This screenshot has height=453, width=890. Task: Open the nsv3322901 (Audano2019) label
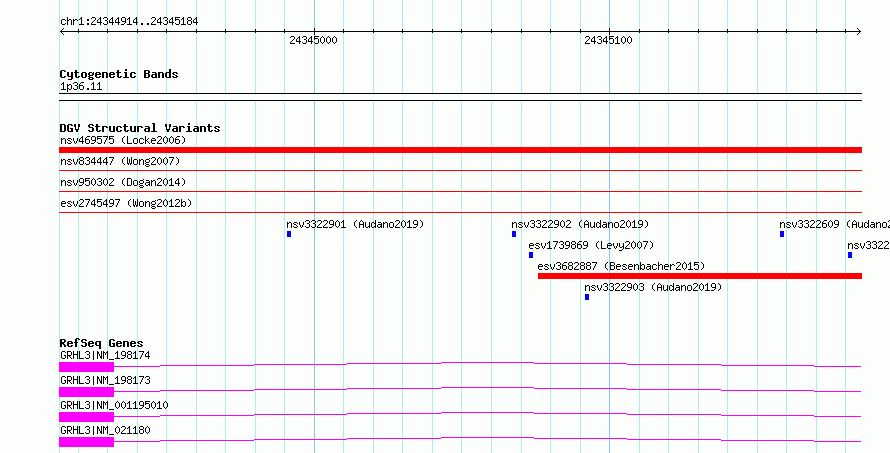click(355, 224)
